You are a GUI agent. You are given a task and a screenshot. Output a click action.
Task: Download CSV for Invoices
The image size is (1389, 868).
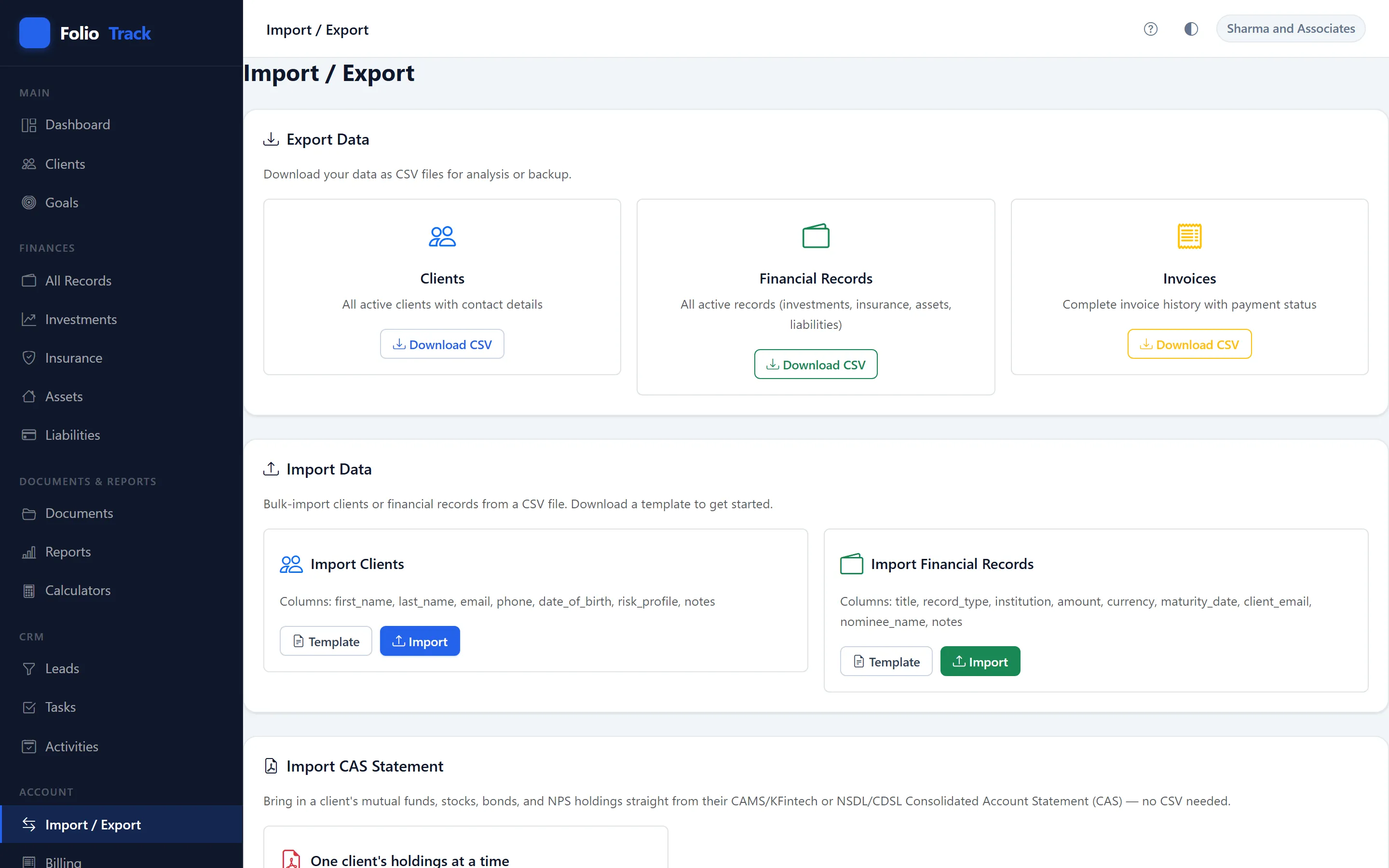(1189, 344)
